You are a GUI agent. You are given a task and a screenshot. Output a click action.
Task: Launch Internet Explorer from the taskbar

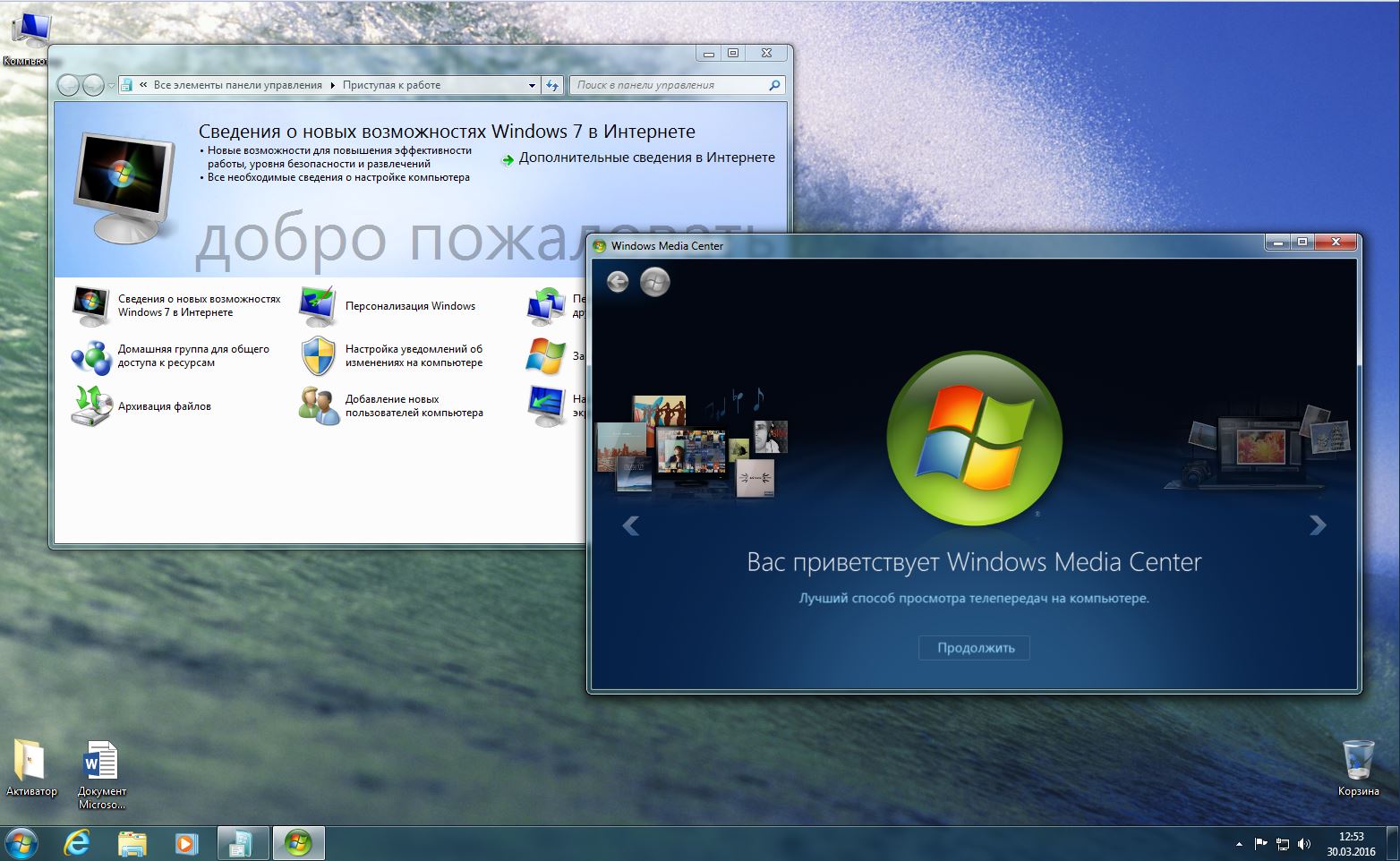(78, 843)
